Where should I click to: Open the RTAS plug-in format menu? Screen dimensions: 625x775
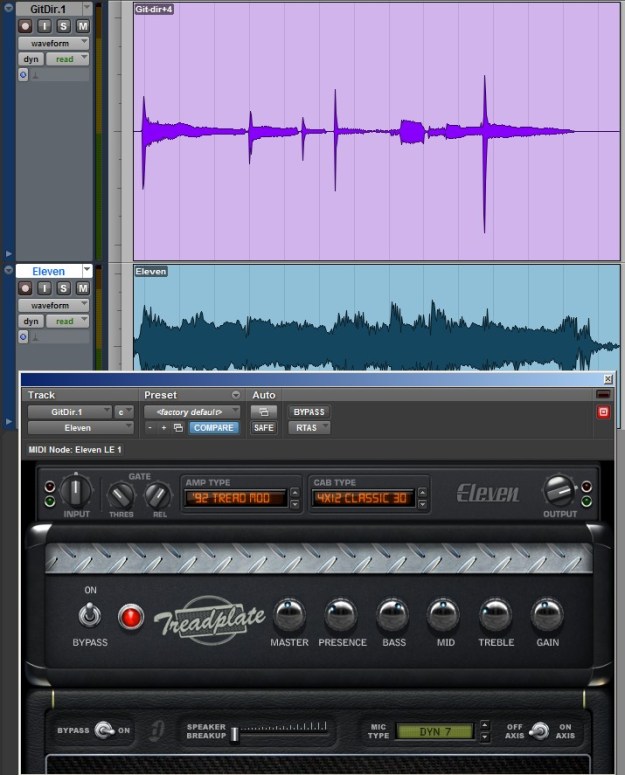click(x=309, y=428)
